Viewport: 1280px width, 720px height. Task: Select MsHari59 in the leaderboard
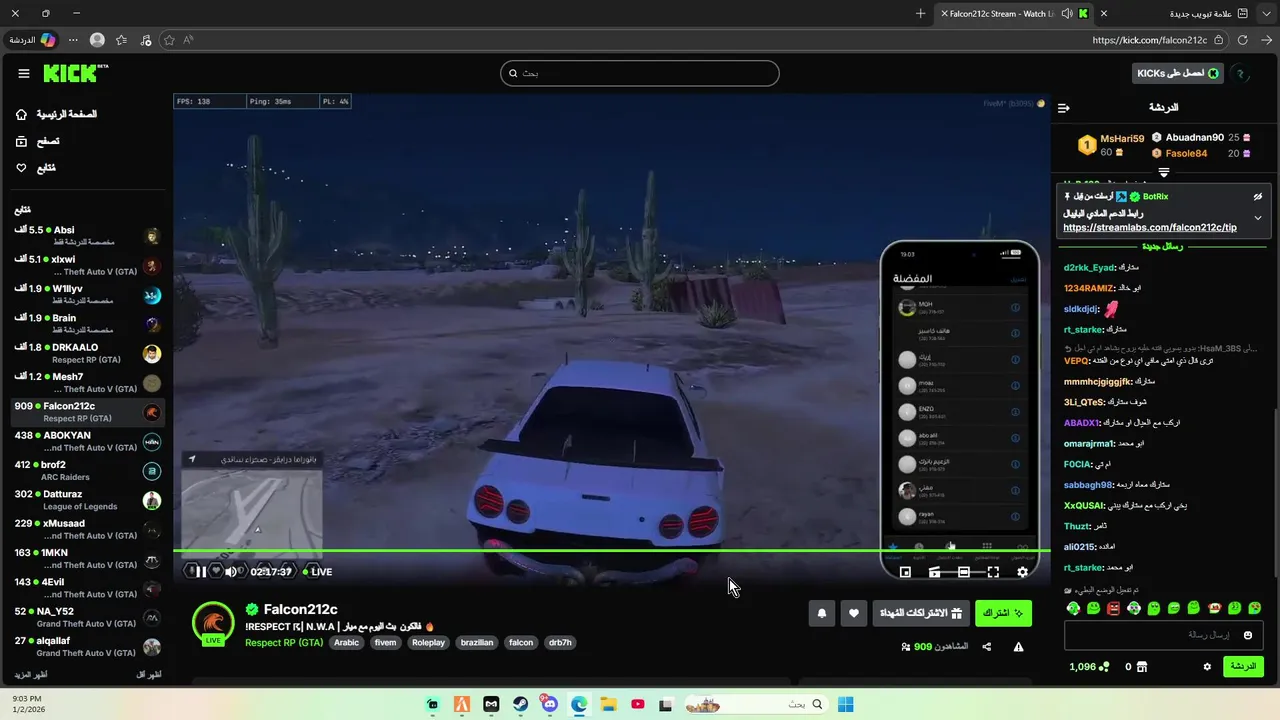pyautogui.click(x=1121, y=139)
